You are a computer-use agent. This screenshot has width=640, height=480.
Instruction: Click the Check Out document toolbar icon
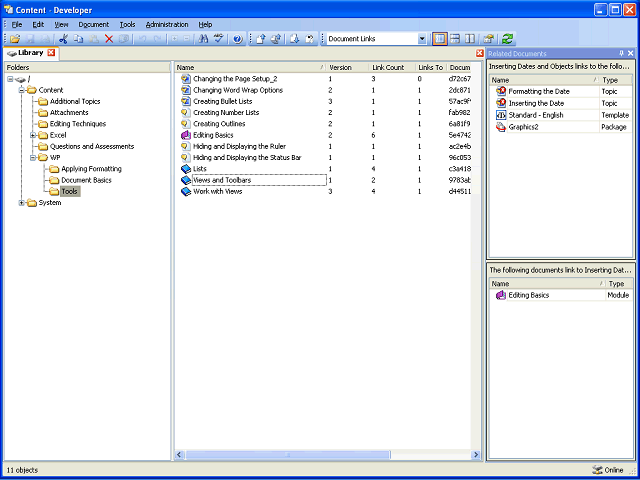pyautogui.click(x=295, y=39)
